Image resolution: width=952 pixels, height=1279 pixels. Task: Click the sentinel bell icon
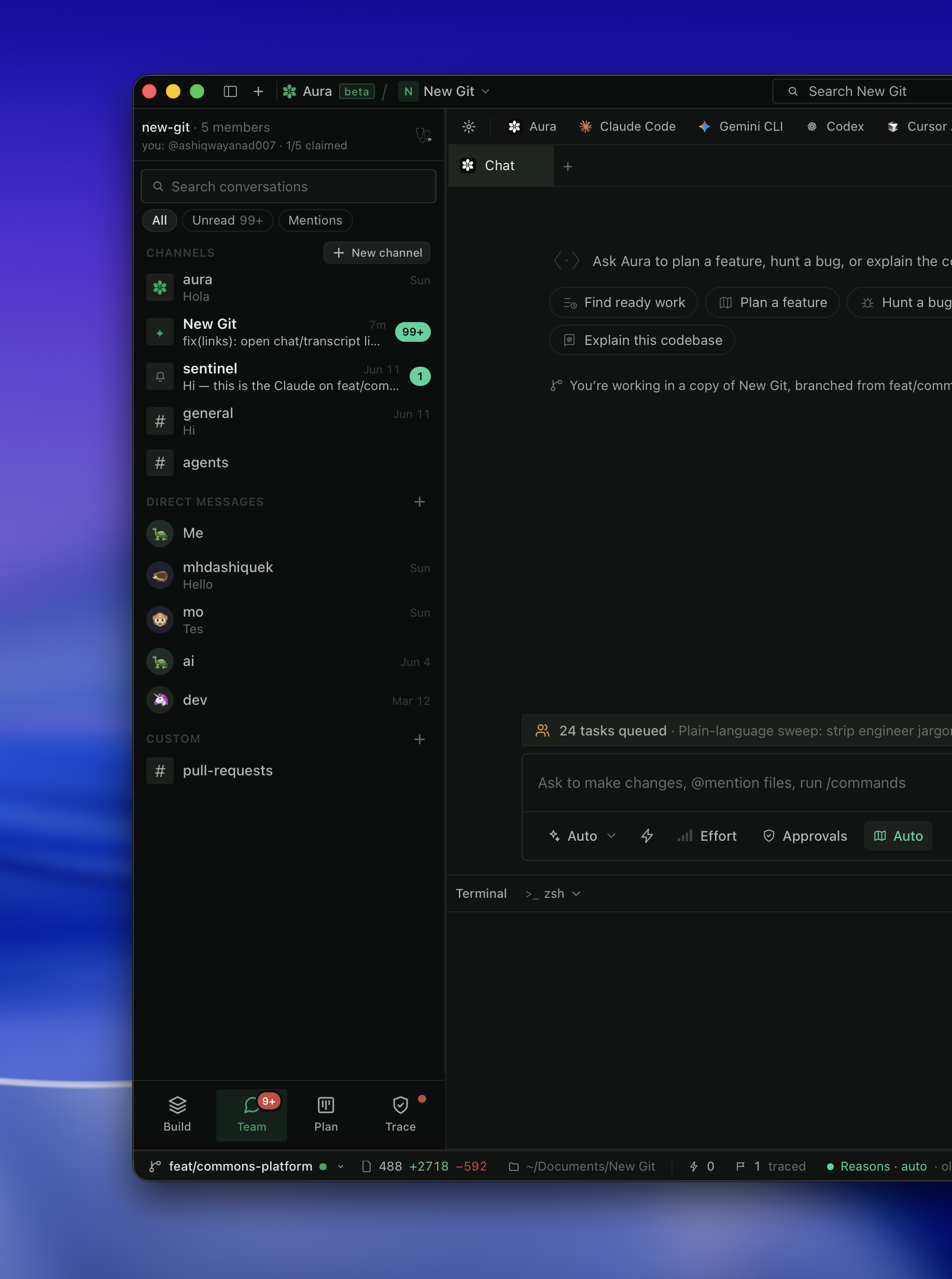click(160, 377)
